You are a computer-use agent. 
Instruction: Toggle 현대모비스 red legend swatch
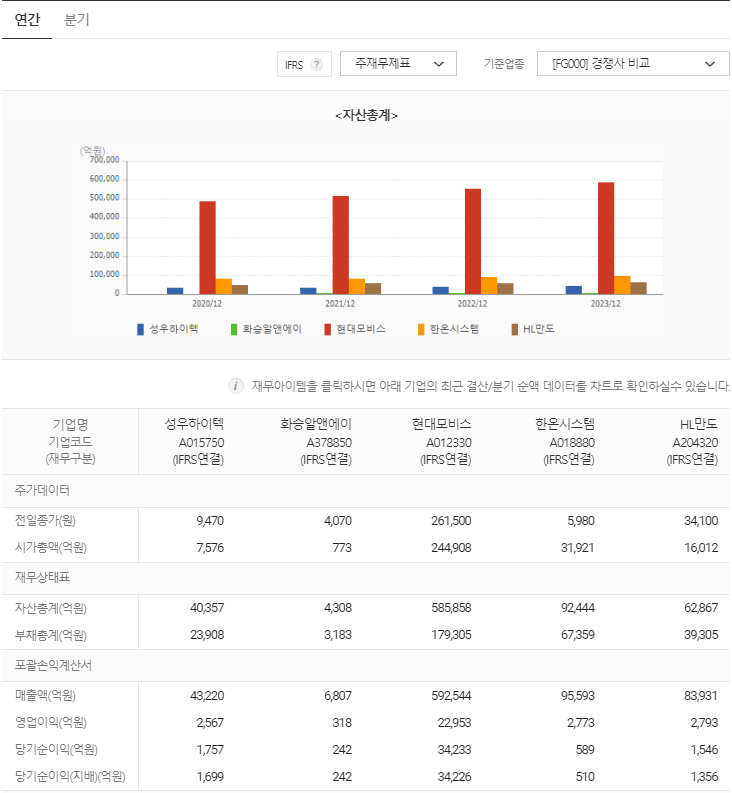pos(327,330)
